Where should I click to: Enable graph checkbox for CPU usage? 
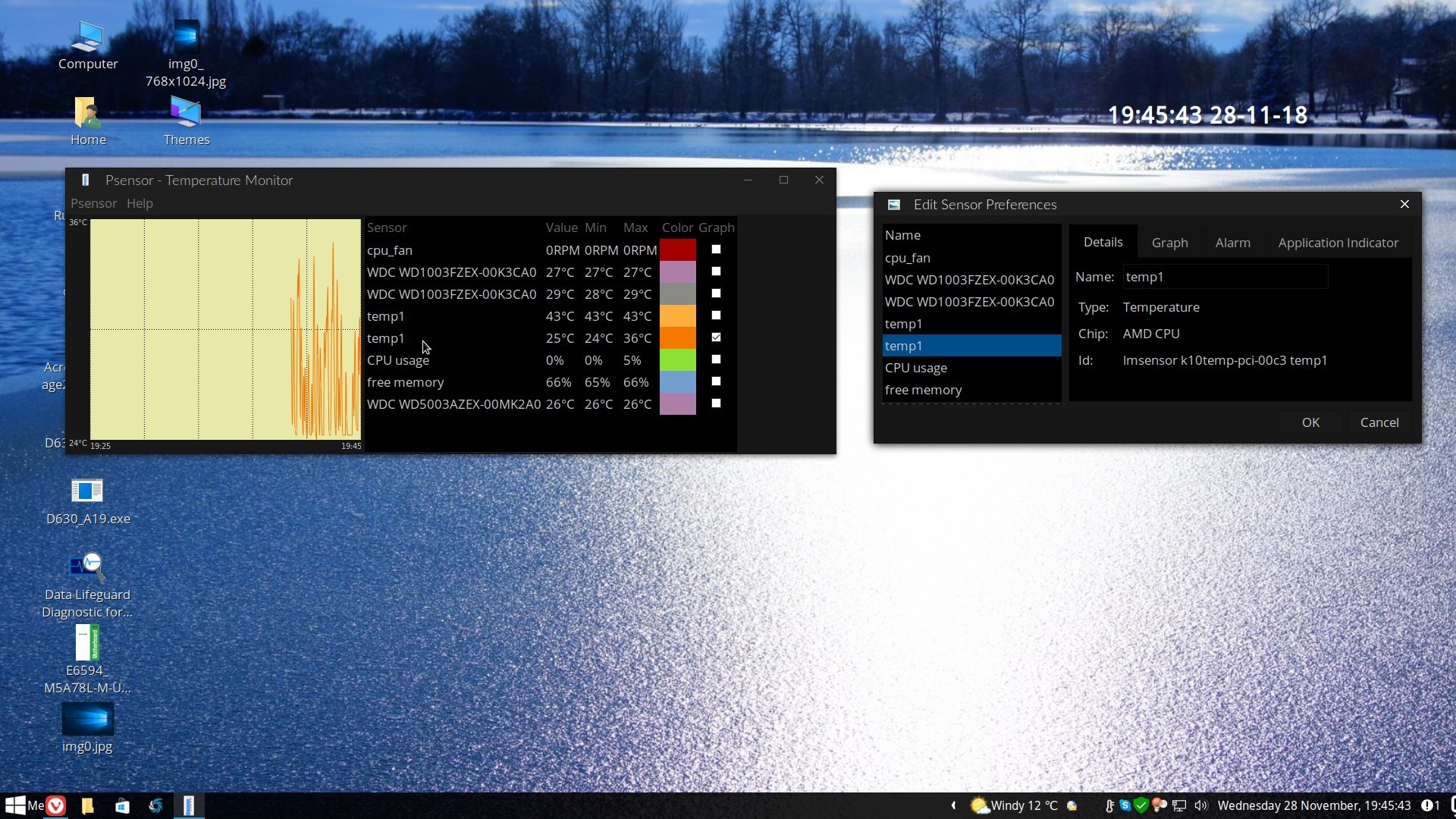click(716, 359)
